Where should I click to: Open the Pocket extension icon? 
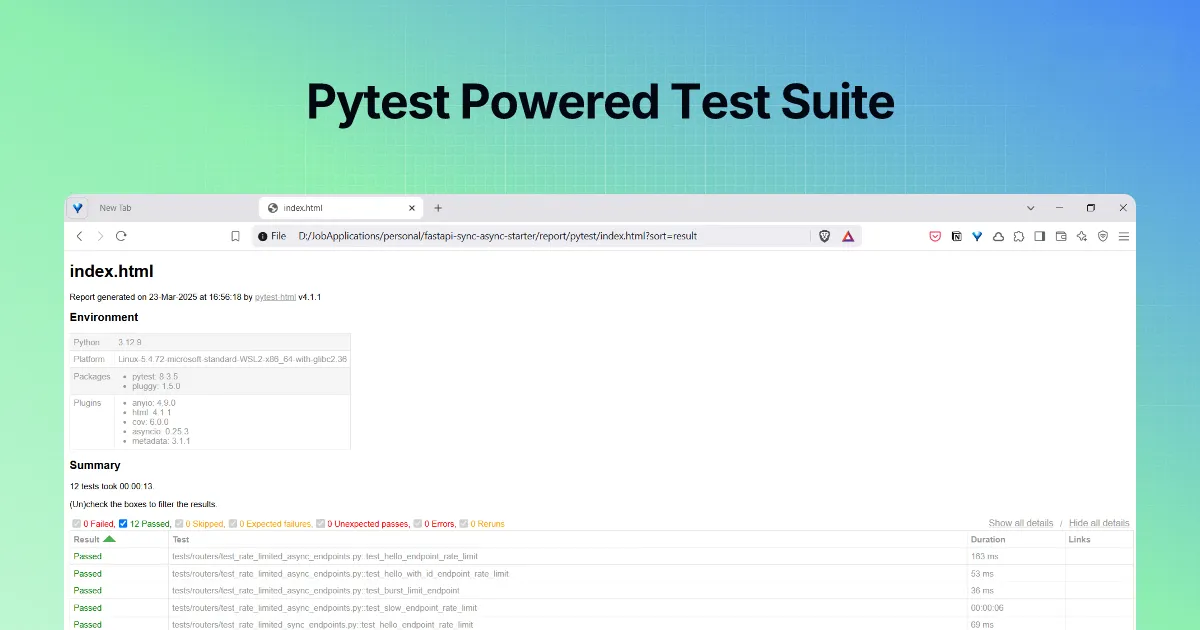936,236
